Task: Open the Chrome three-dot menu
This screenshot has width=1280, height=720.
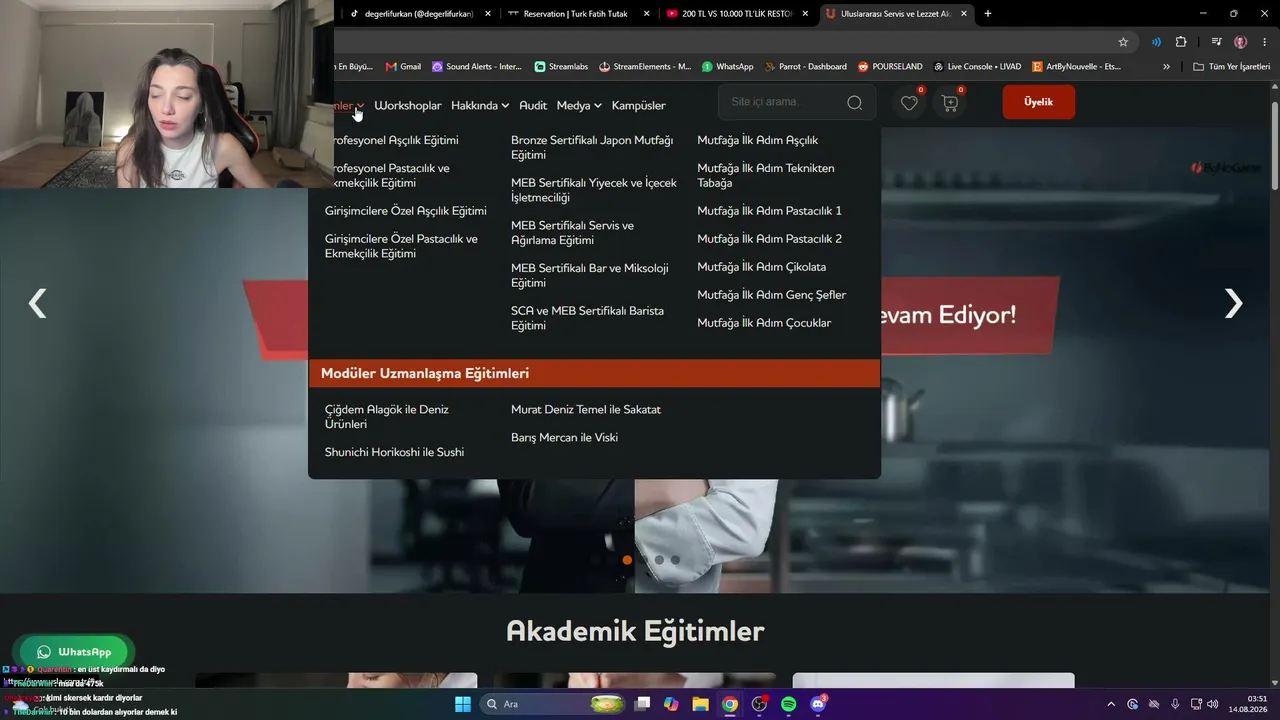Action: 1265,42
